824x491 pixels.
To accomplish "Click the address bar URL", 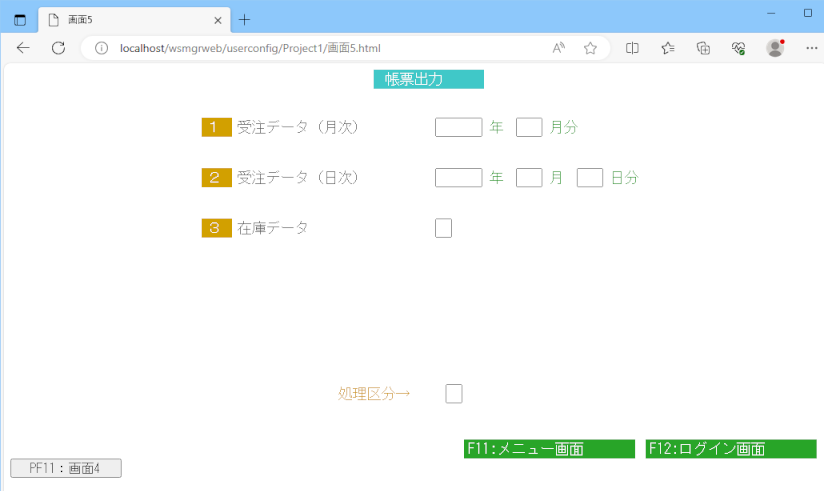I will (x=250, y=48).
